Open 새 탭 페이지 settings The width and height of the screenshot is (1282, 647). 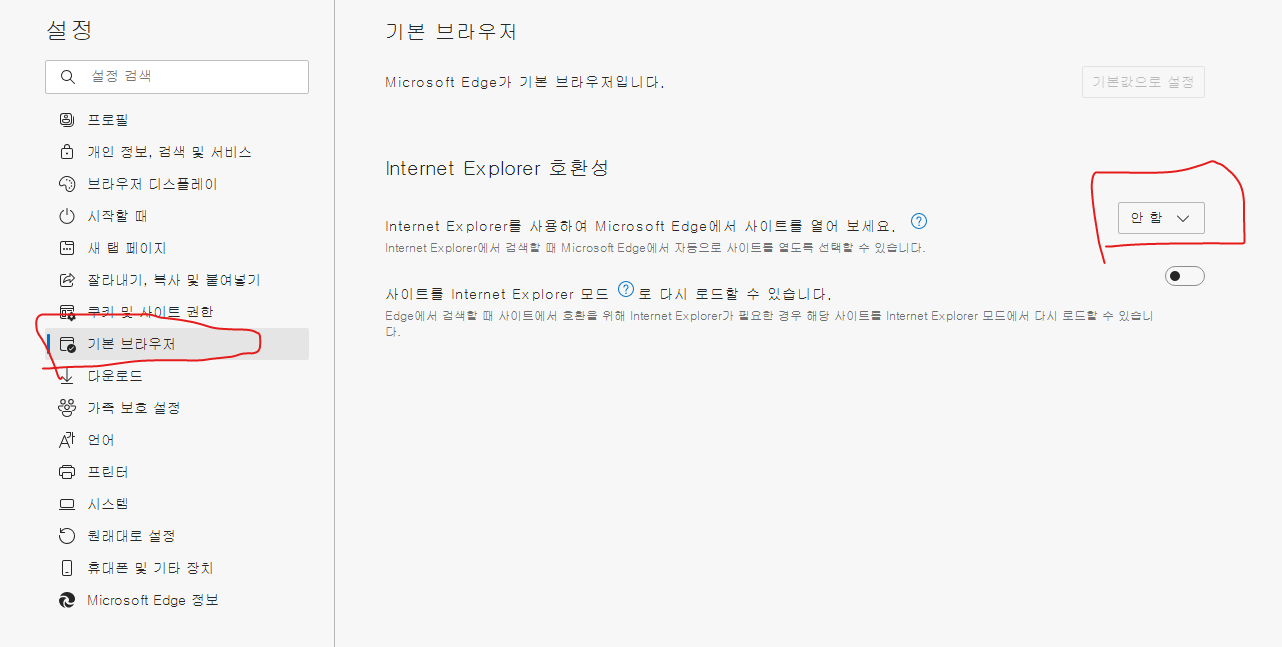tap(177, 248)
